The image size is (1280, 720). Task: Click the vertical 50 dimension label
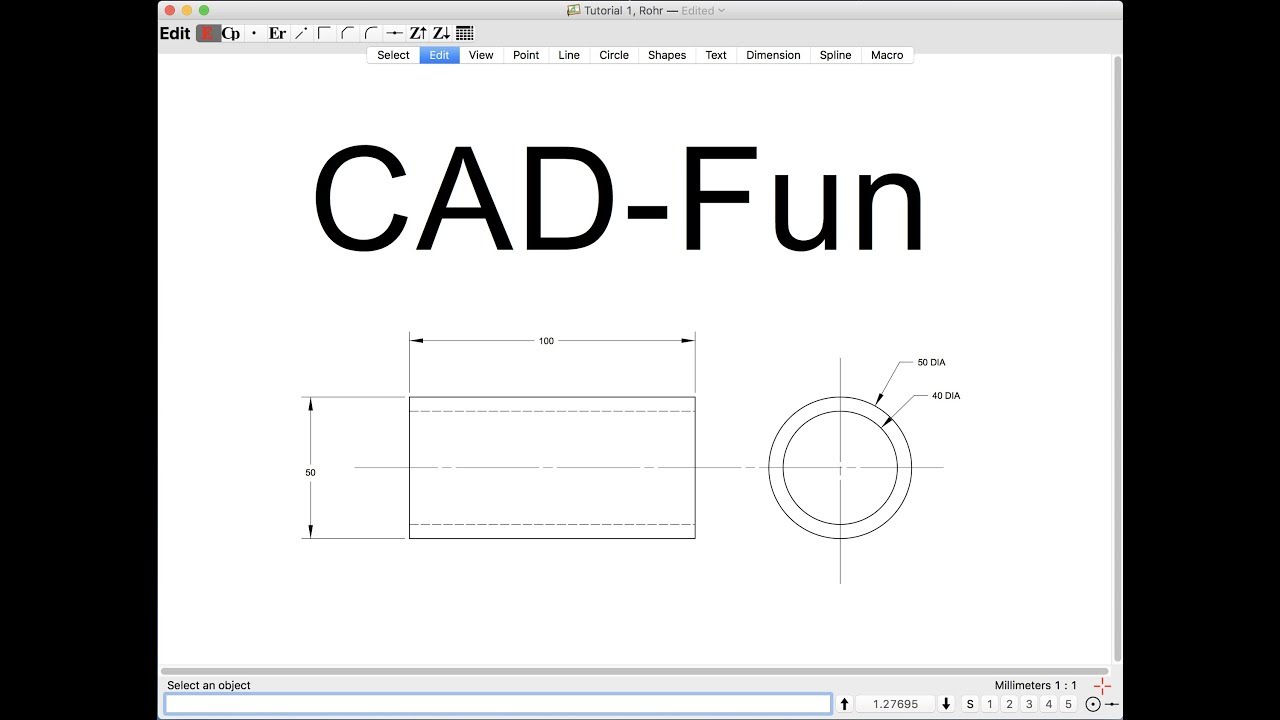pyautogui.click(x=311, y=472)
